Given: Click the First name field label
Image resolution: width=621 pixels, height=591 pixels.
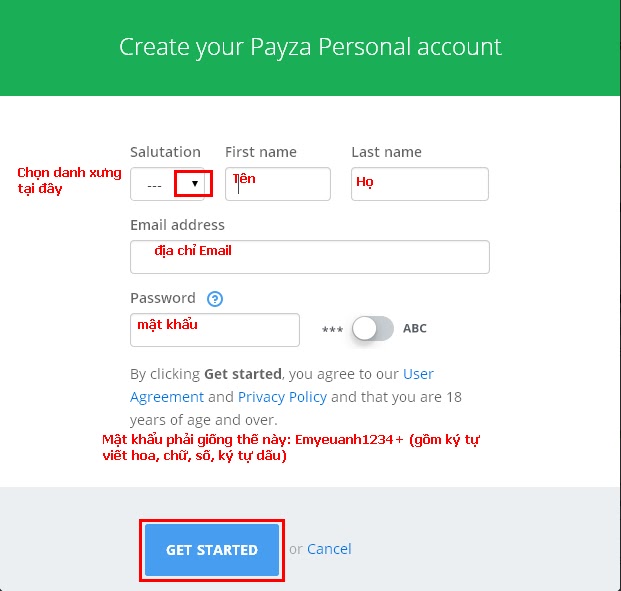Looking at the screenshot, I should point(261,152).
